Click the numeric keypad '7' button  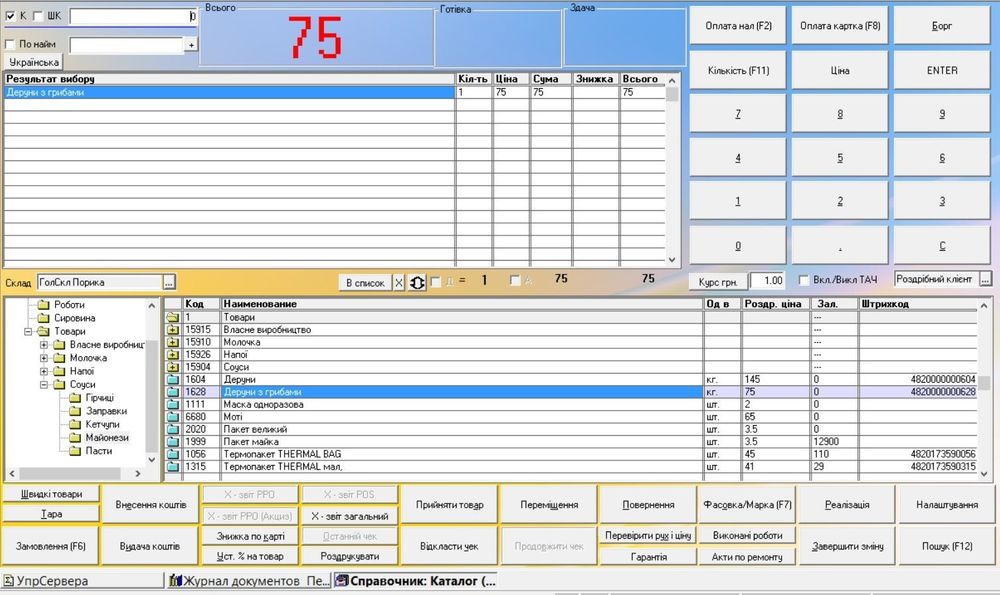pos(738,114)
